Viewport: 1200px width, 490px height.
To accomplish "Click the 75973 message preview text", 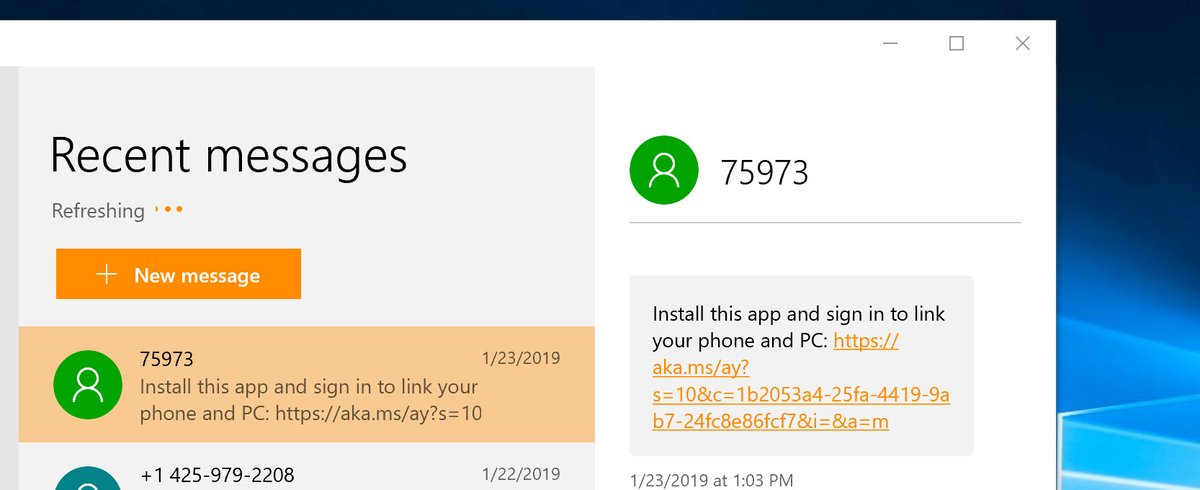I will pyautogui.click(x=310, y=399).
